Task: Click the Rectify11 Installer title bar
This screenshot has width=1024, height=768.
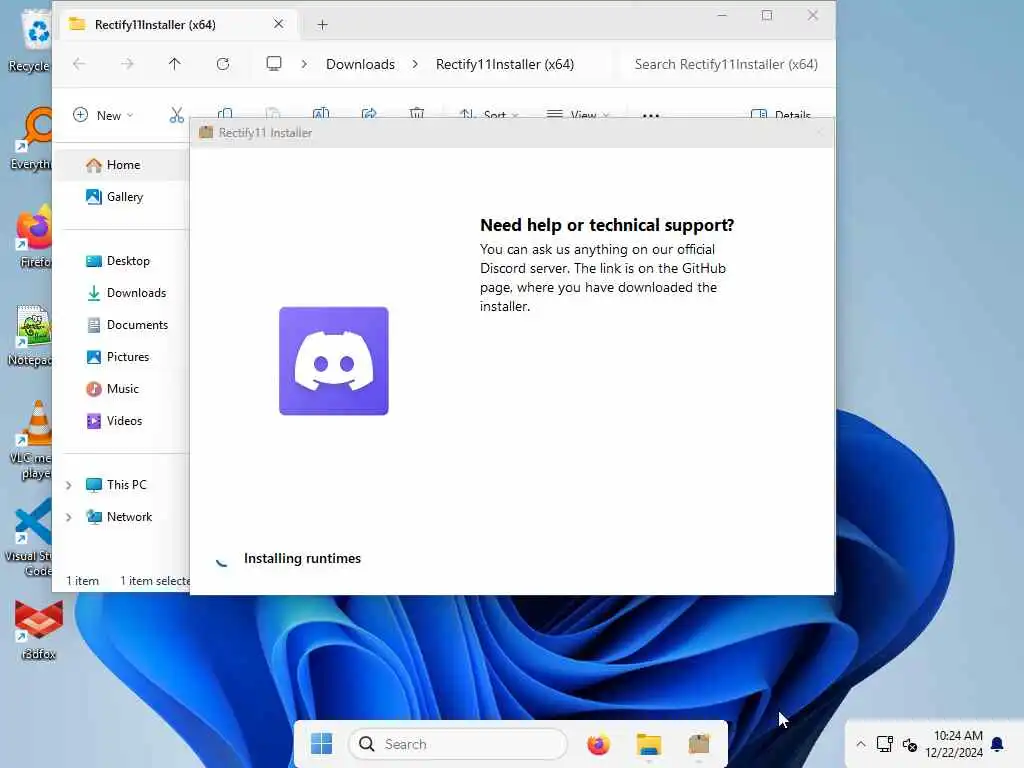Action: (513, 133)
